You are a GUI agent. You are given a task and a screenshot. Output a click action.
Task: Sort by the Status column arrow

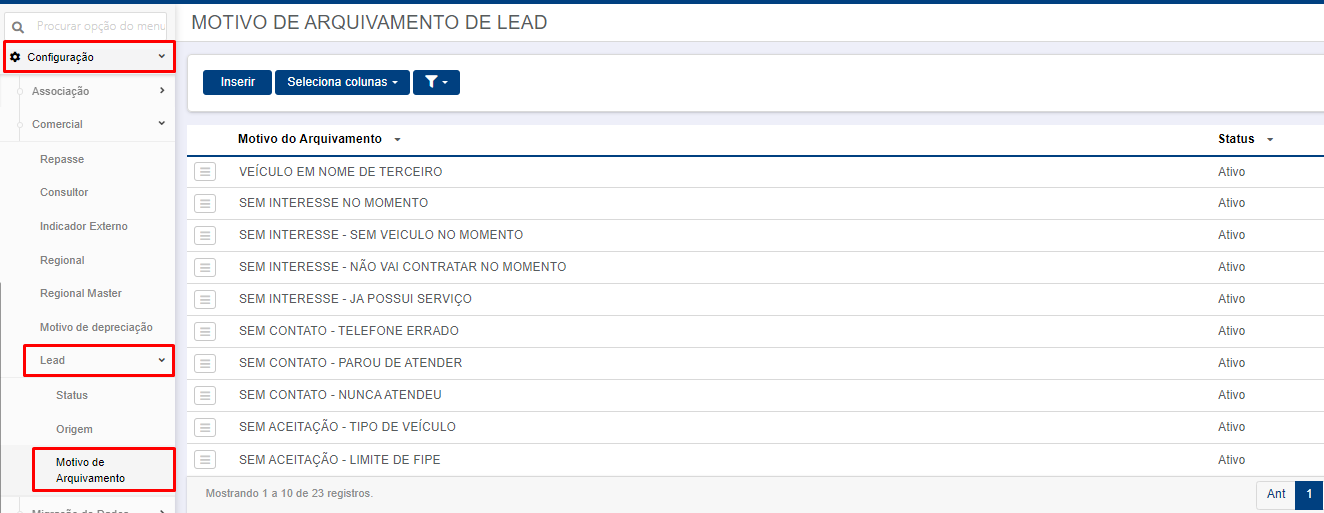pyautogui.click(x=1270, y=140)
